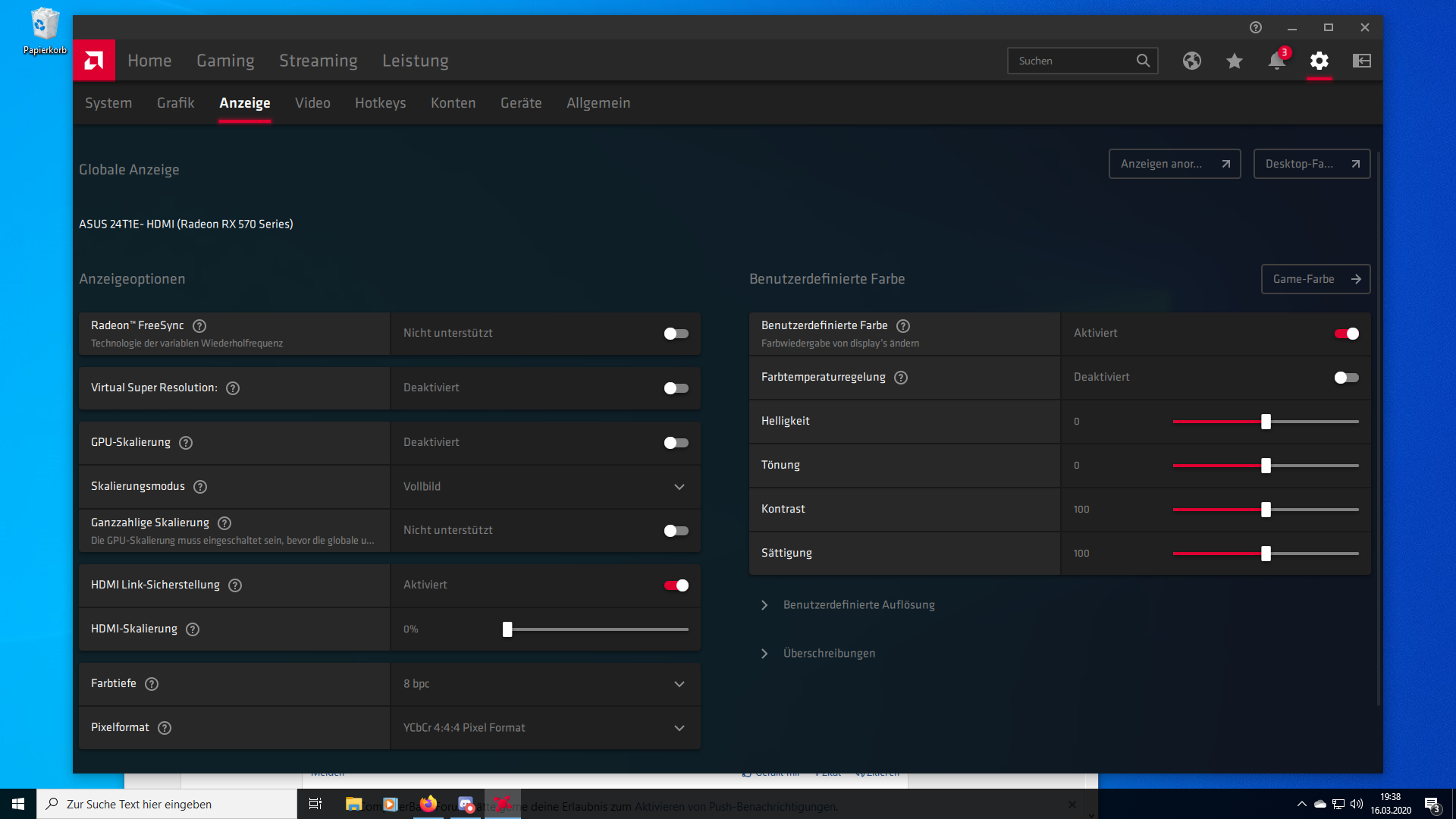
Task: Click the Helligkeit slider handle
Action: (1266, 422)
